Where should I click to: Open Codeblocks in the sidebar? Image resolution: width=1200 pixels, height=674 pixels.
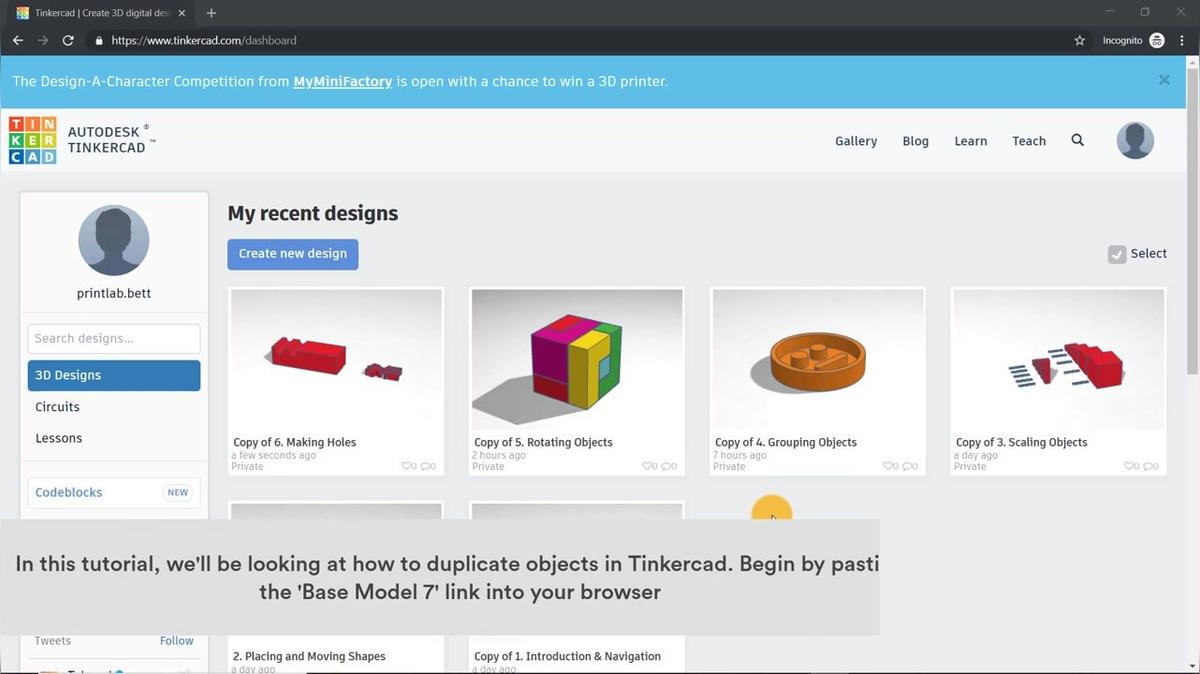[x=69, y=492]
